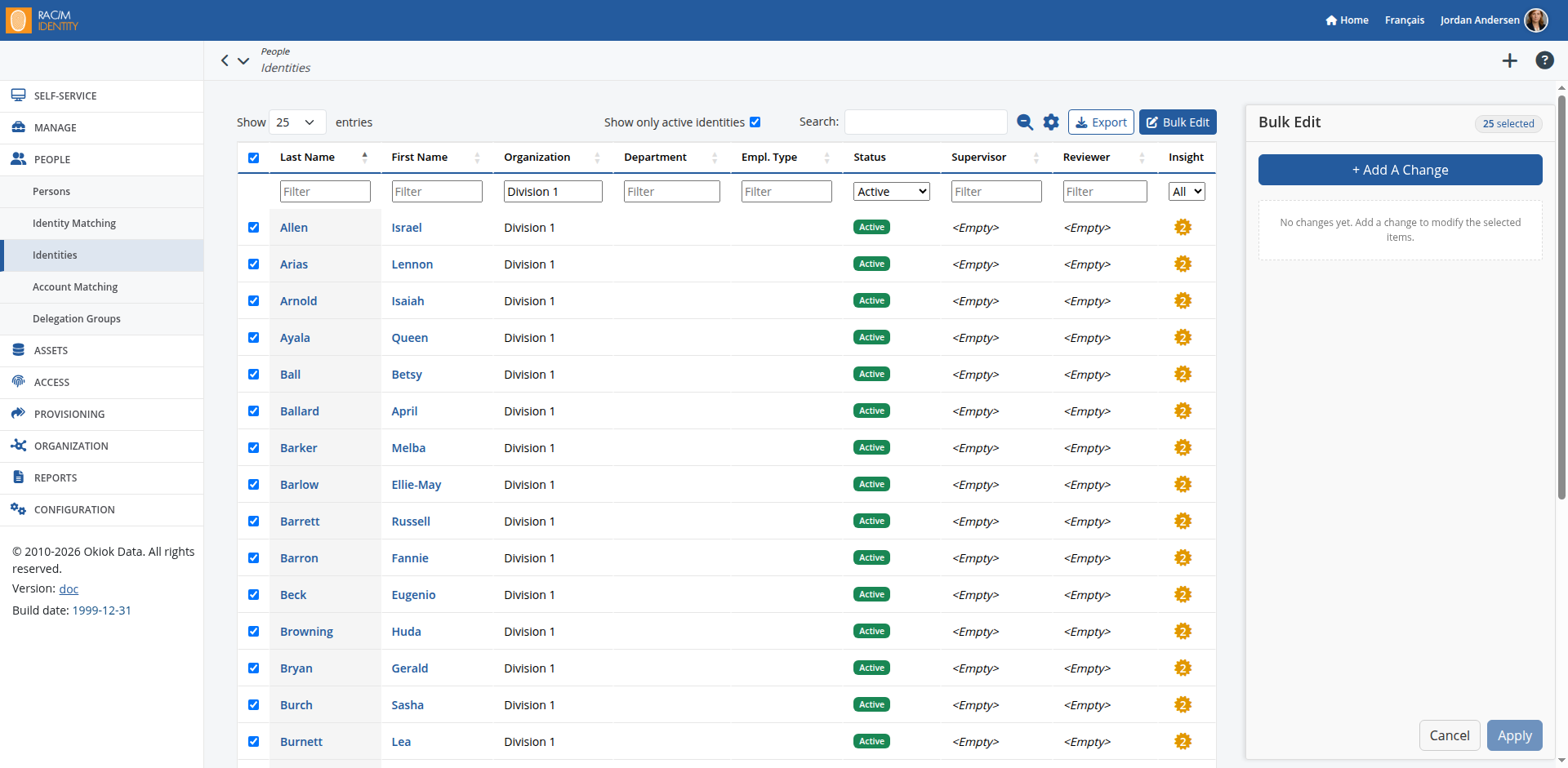Open the table settings gear icon
The height and width of the screenshot is (768, 1568).
pos(1051,122)
